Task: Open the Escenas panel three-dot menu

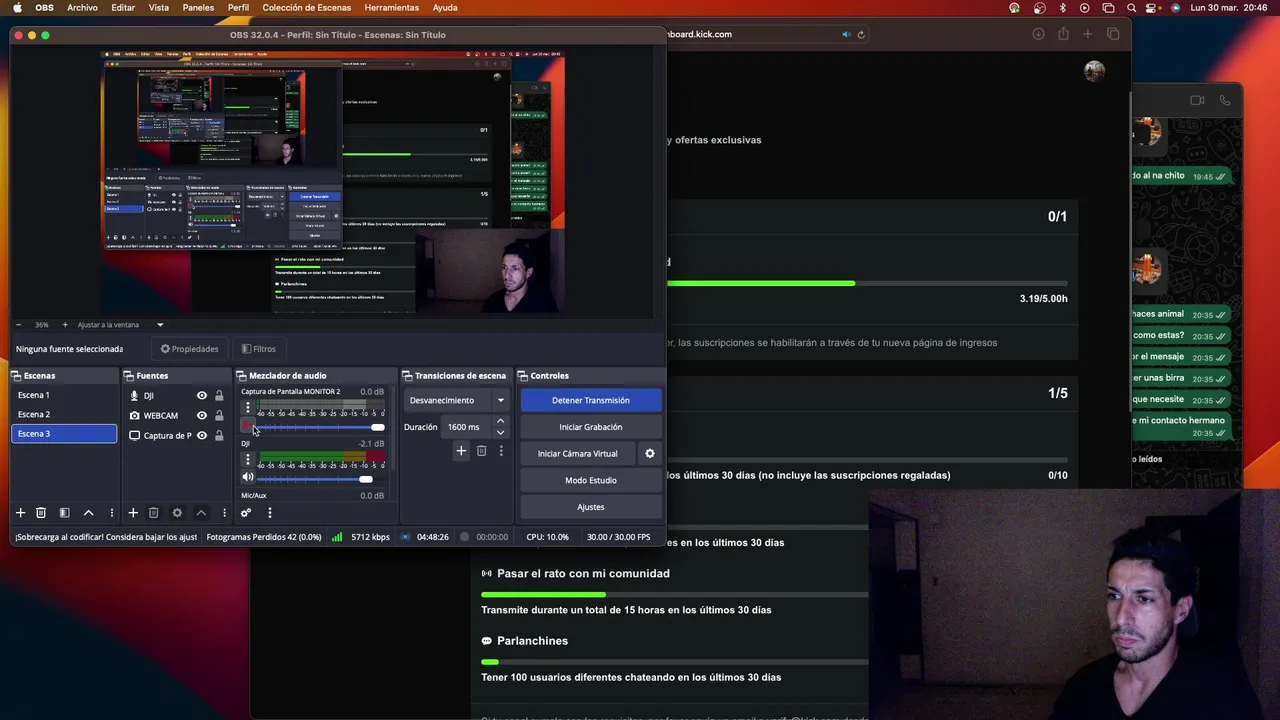Action: 111,513
